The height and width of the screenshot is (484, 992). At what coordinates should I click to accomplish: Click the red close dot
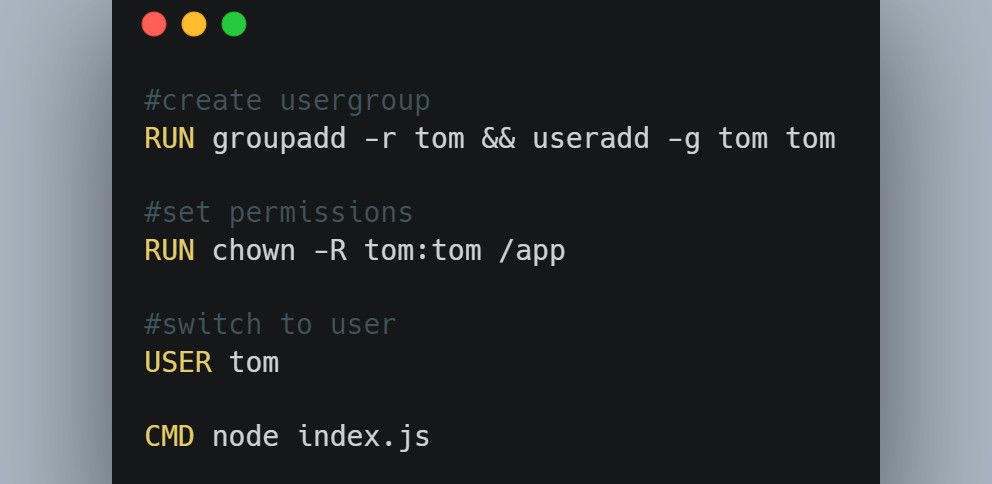click(154, 24)
